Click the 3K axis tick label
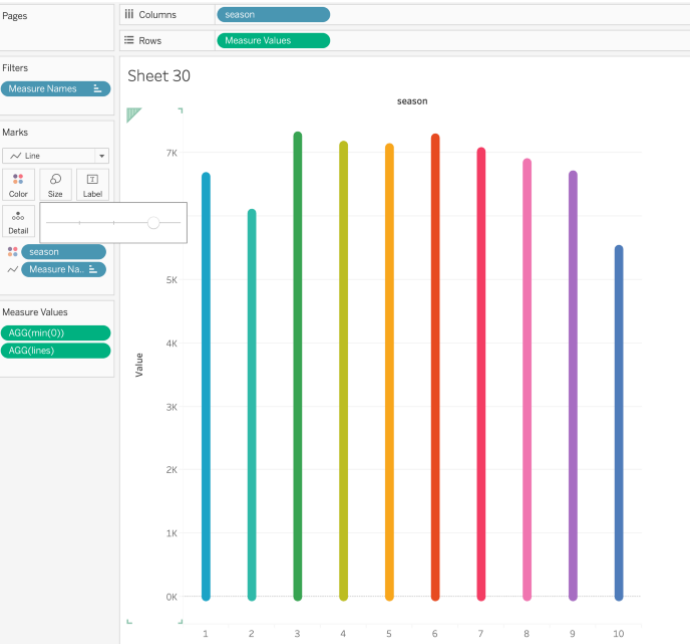 tap(172, 407)
